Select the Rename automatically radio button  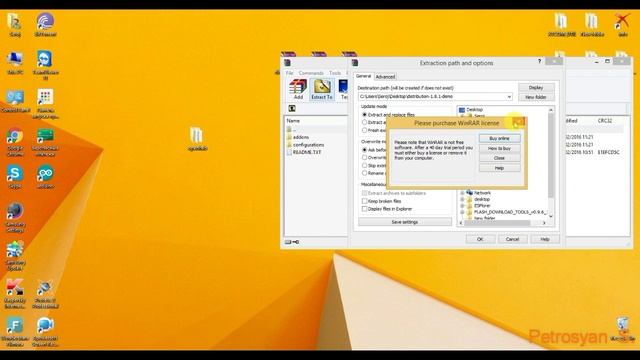pyautogui.click(x=364, y=173)
